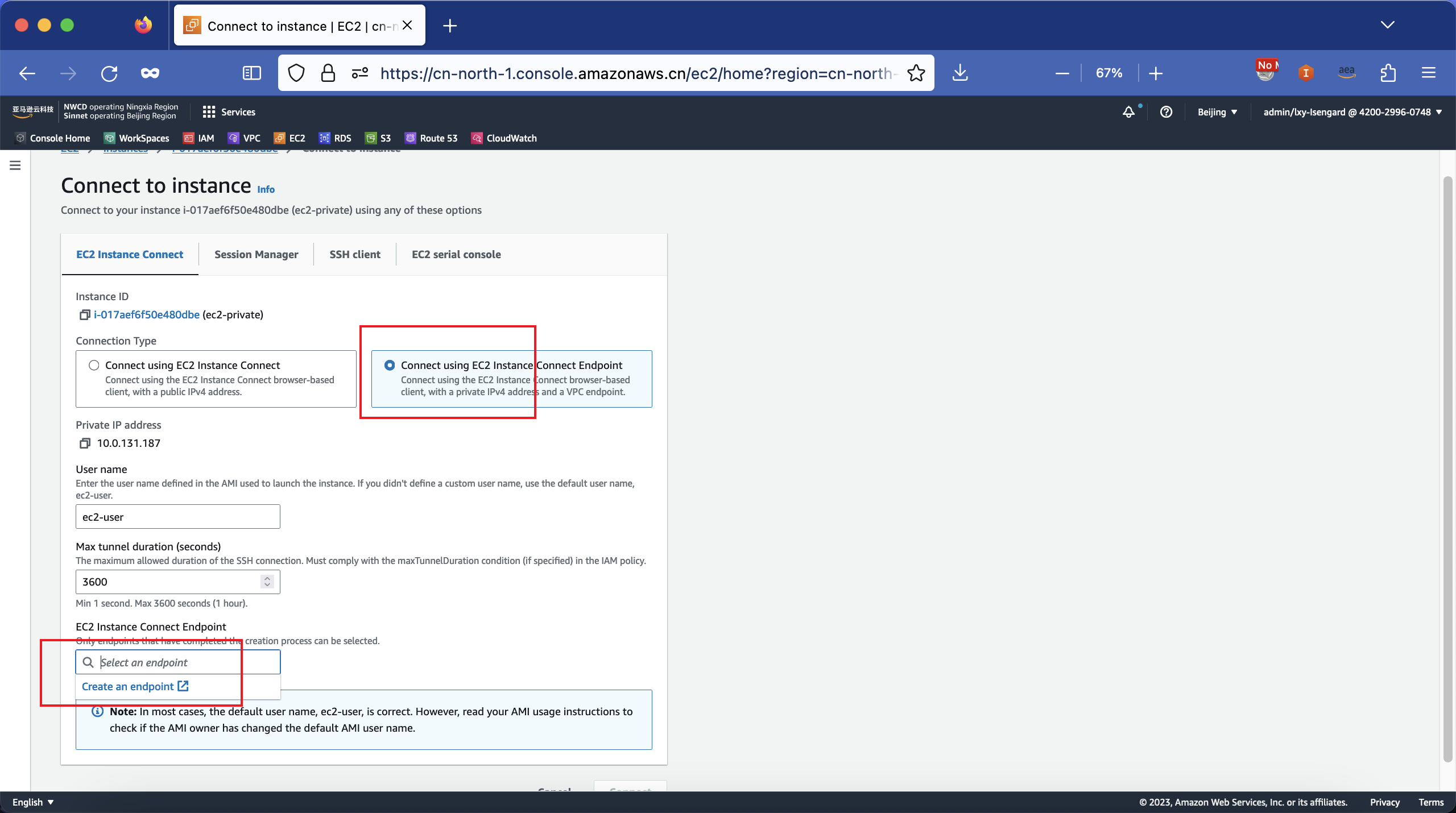
Task: Zoom out with the minus button
Action: pyautogui.click(x=1062, y=73)
